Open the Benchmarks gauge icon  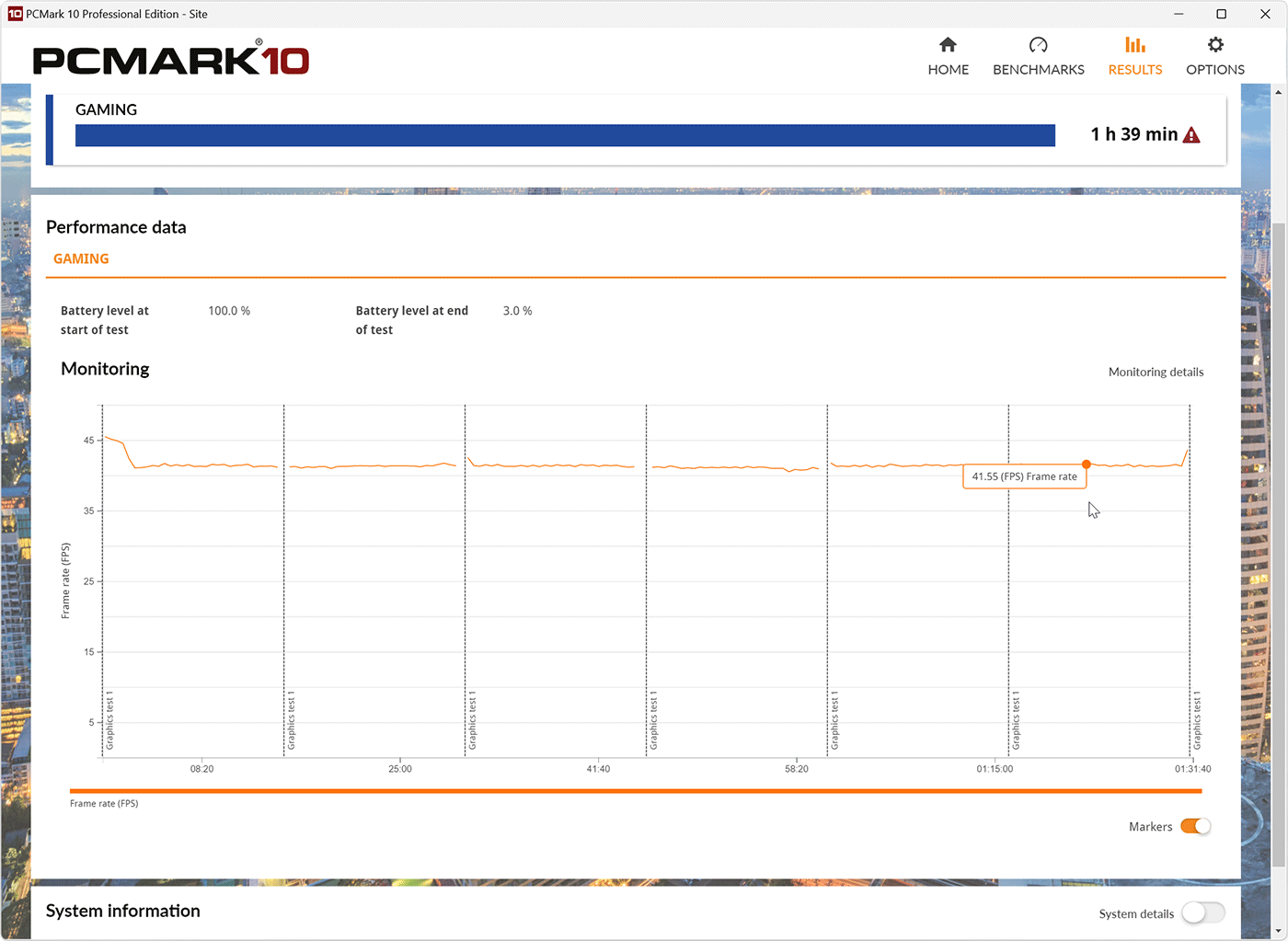(1038, 45)
